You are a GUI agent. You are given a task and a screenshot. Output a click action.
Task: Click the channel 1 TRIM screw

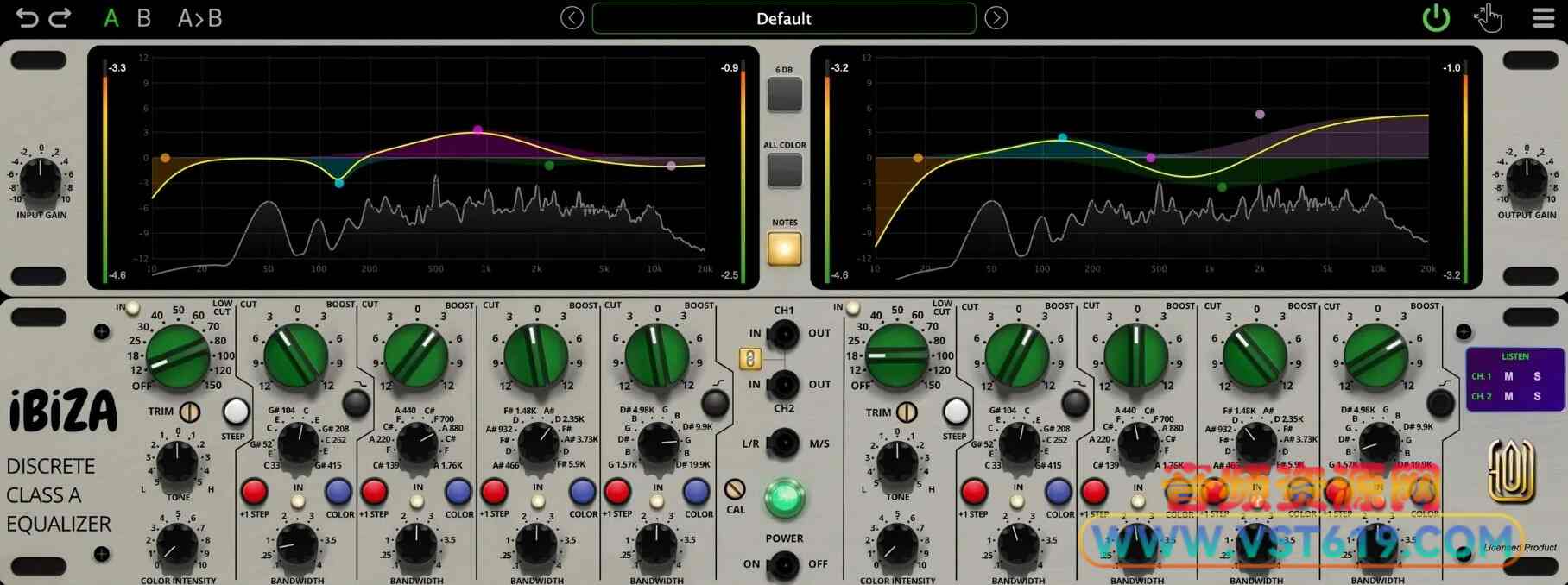[190, 412]
